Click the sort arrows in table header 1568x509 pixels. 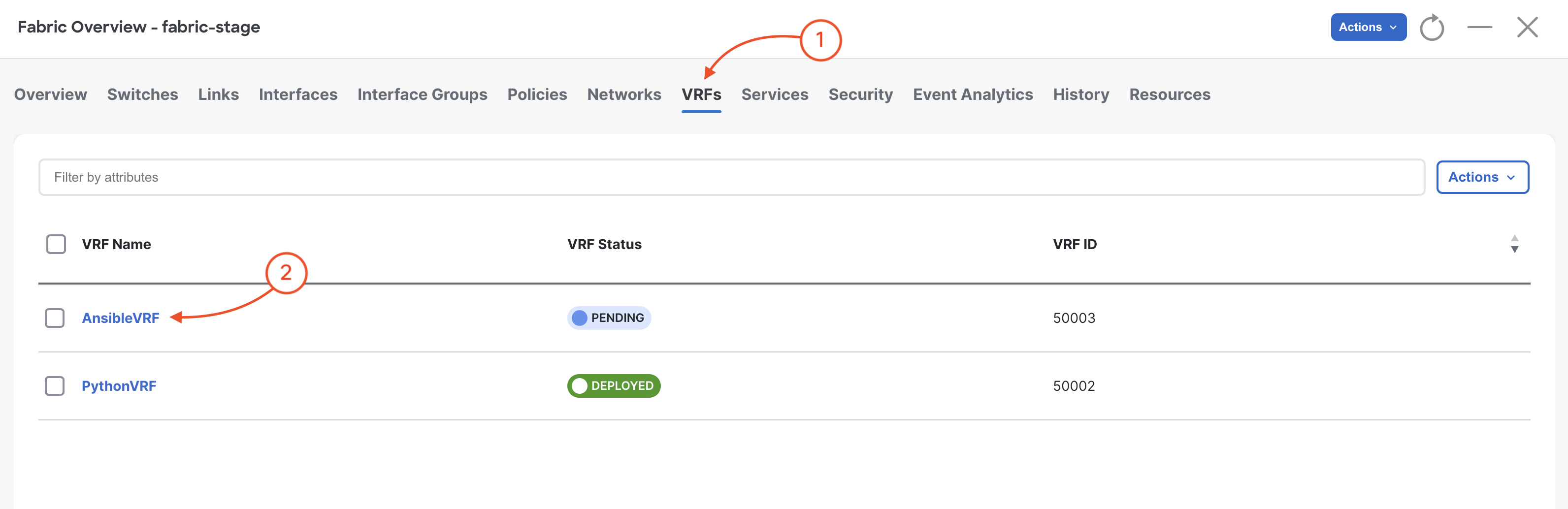[1514, 244]
